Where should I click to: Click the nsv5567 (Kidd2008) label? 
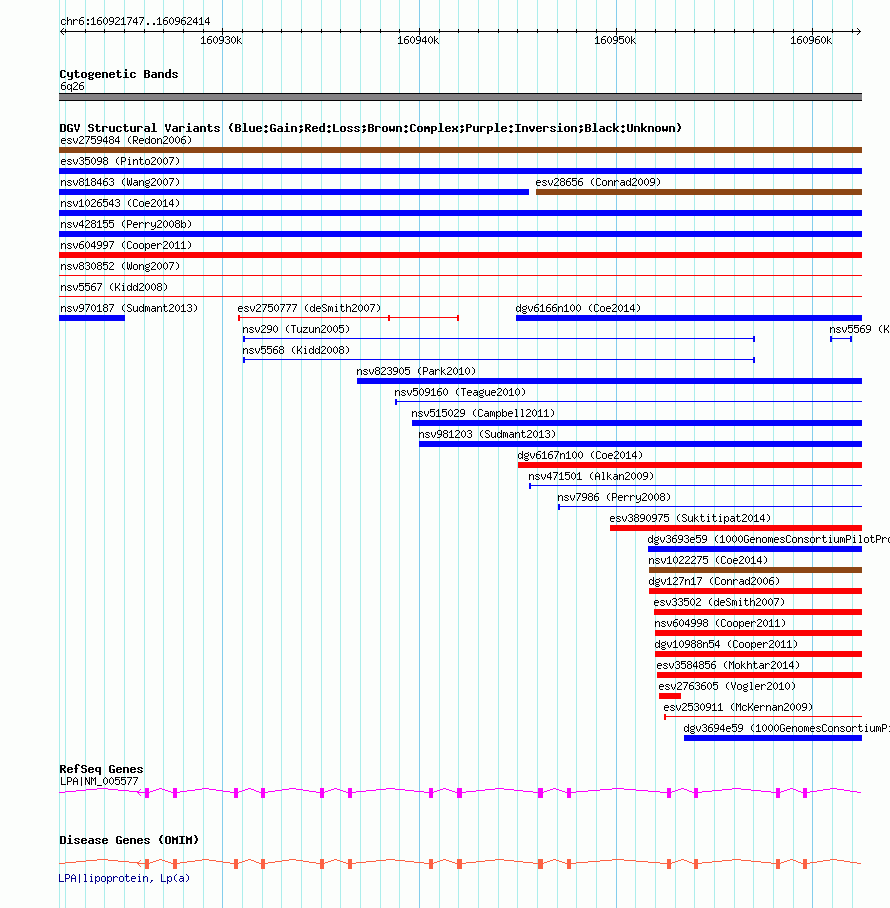[x=114, y=287]
